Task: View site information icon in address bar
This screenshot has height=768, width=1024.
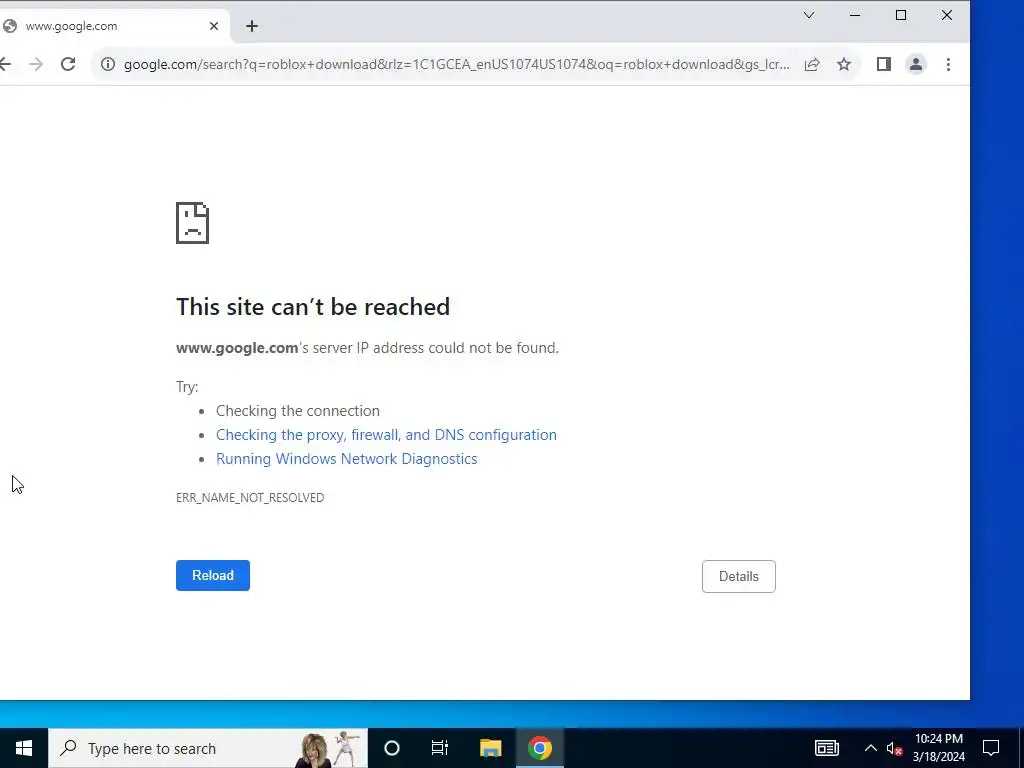Action: click(x=108, y=64)
